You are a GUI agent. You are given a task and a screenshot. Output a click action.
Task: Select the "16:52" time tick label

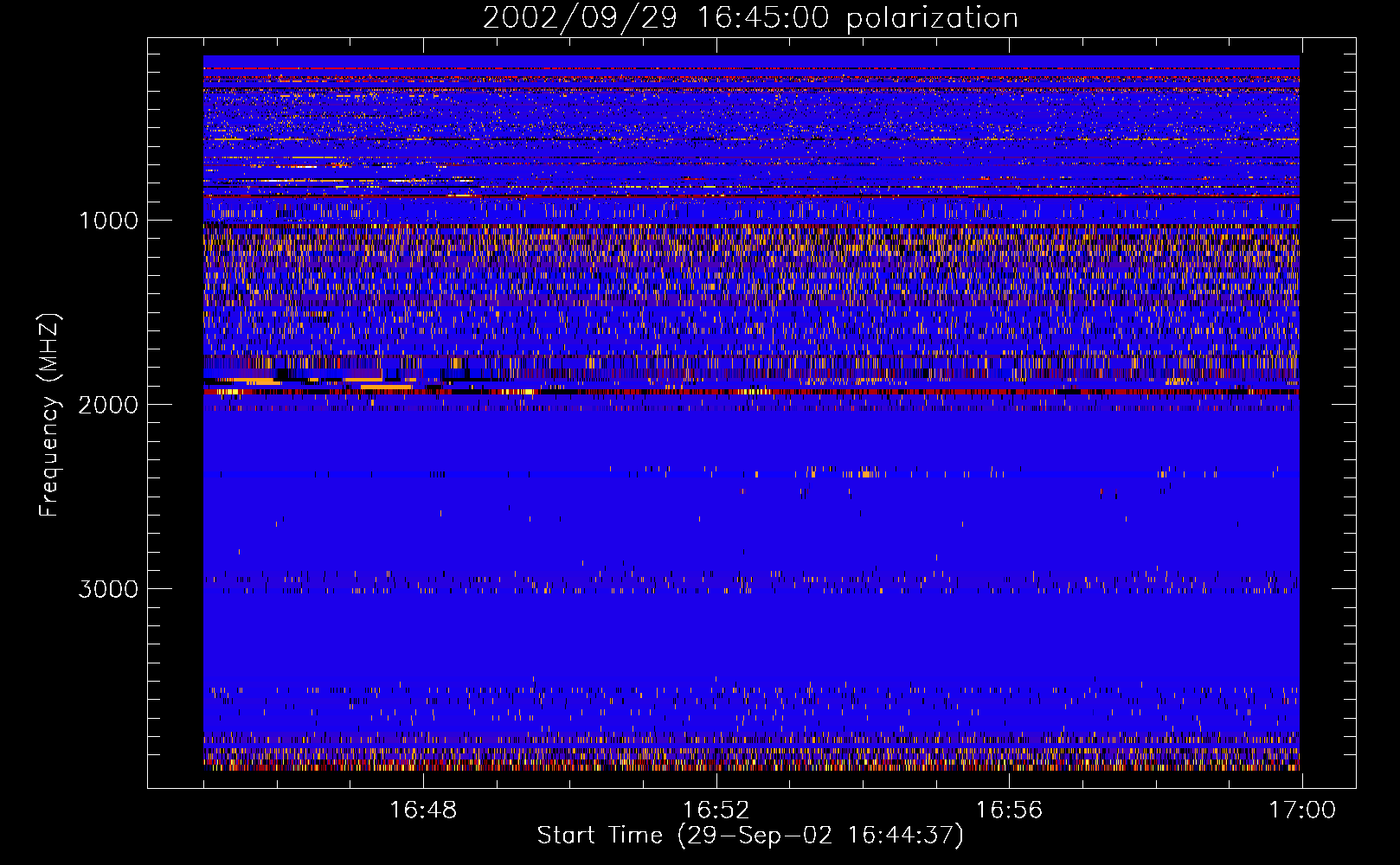(716, 811)
